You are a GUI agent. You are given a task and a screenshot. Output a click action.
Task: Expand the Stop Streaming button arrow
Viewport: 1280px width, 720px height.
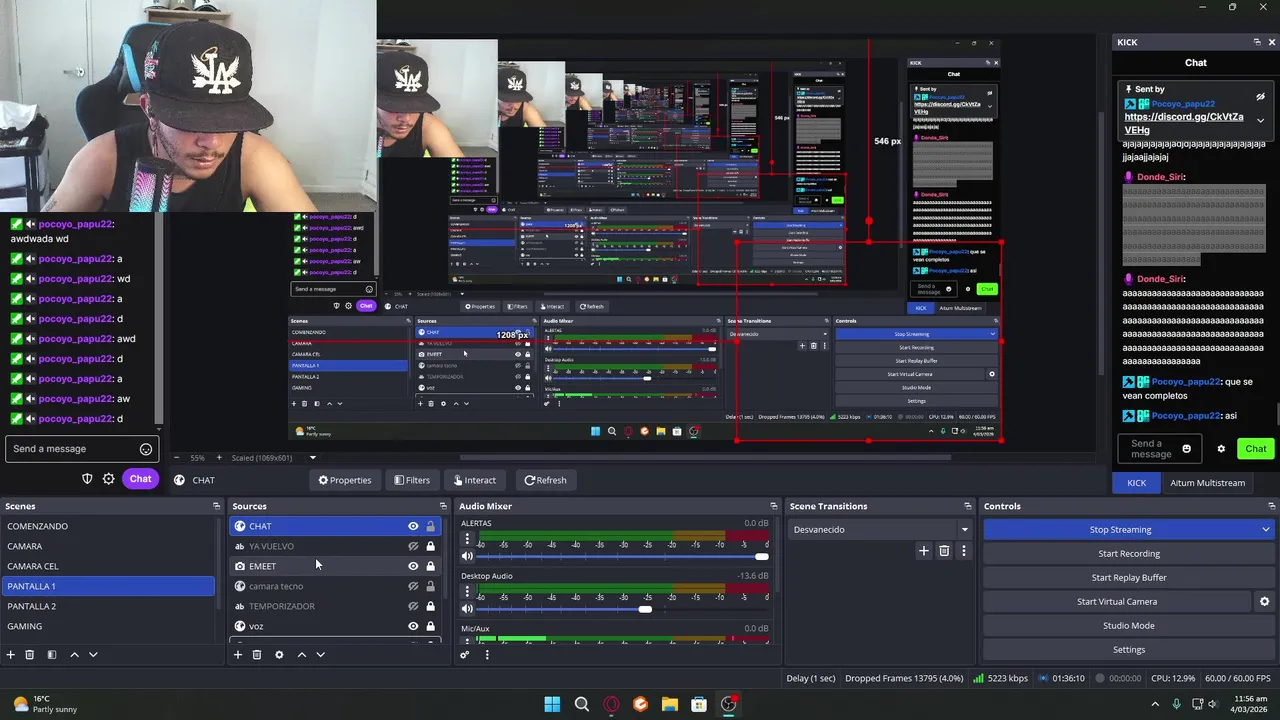coord(1265,530)
